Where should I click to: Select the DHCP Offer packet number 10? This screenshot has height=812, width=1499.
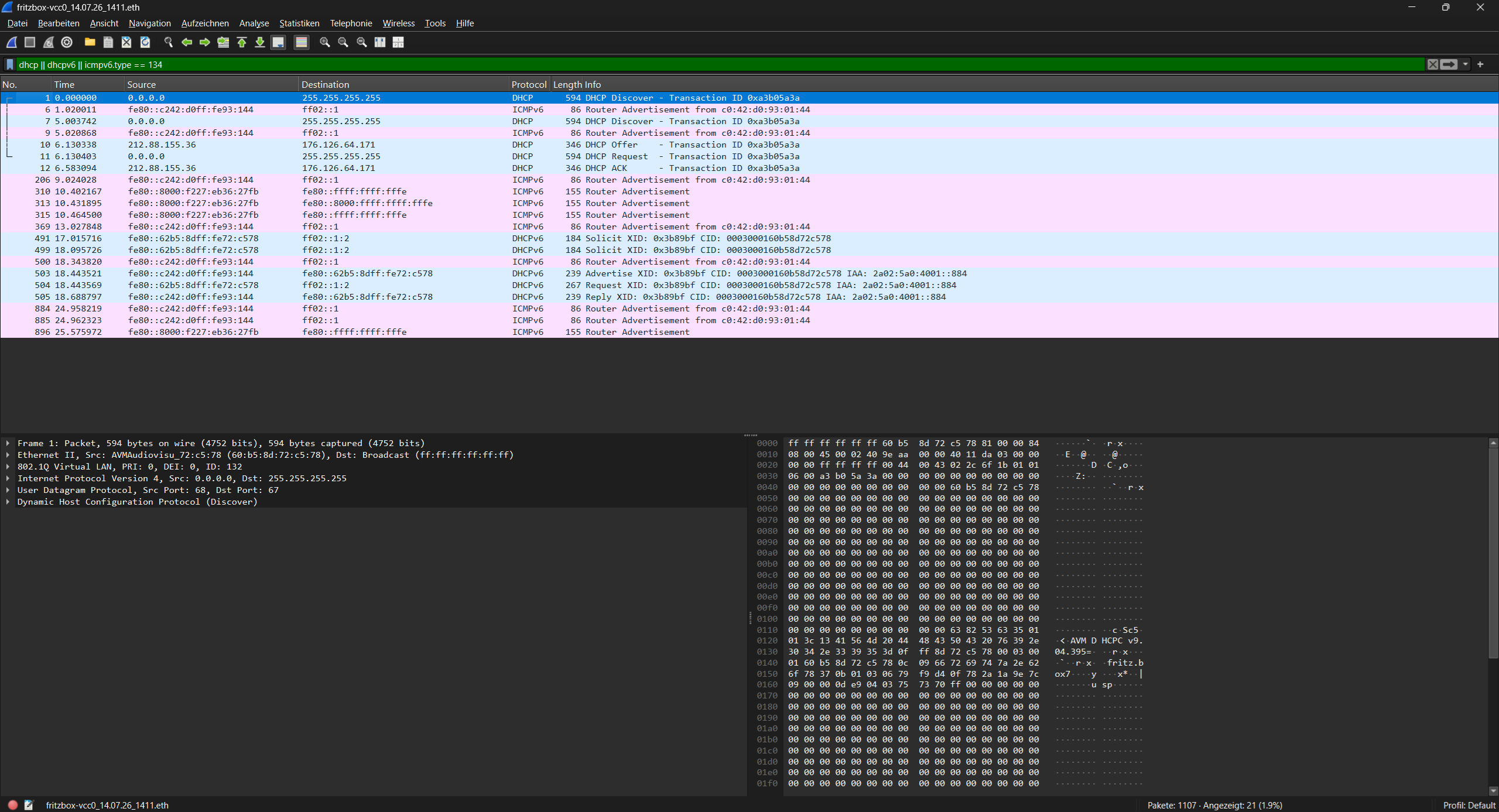(x=749, y=145)
